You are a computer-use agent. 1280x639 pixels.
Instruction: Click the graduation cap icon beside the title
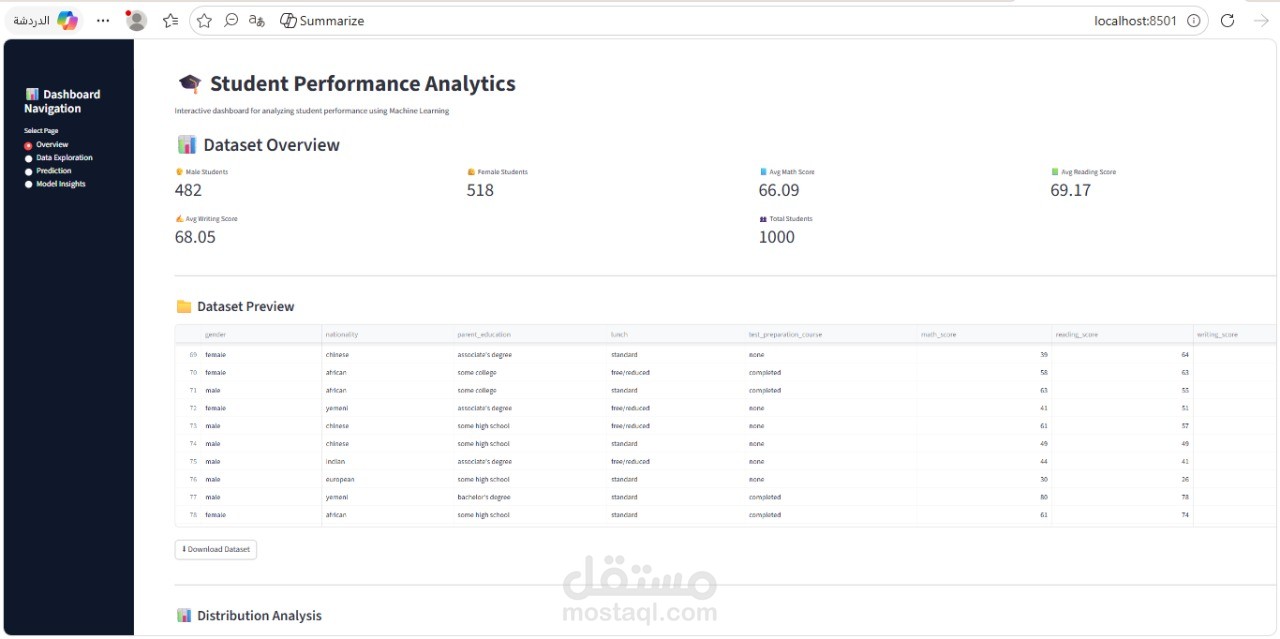(x=189, y=84)
